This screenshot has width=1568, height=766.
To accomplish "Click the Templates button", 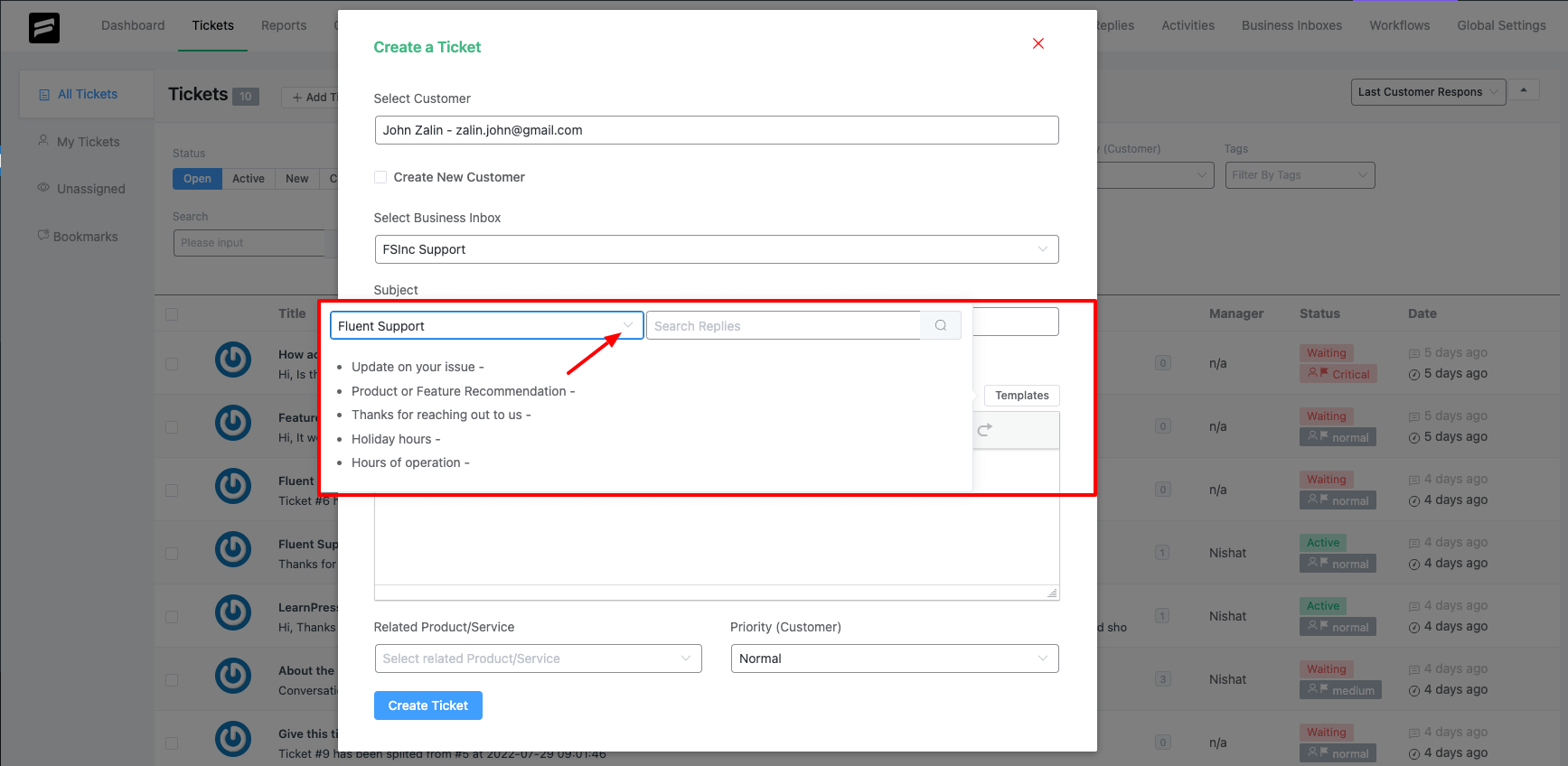I will click(1022, 396).
